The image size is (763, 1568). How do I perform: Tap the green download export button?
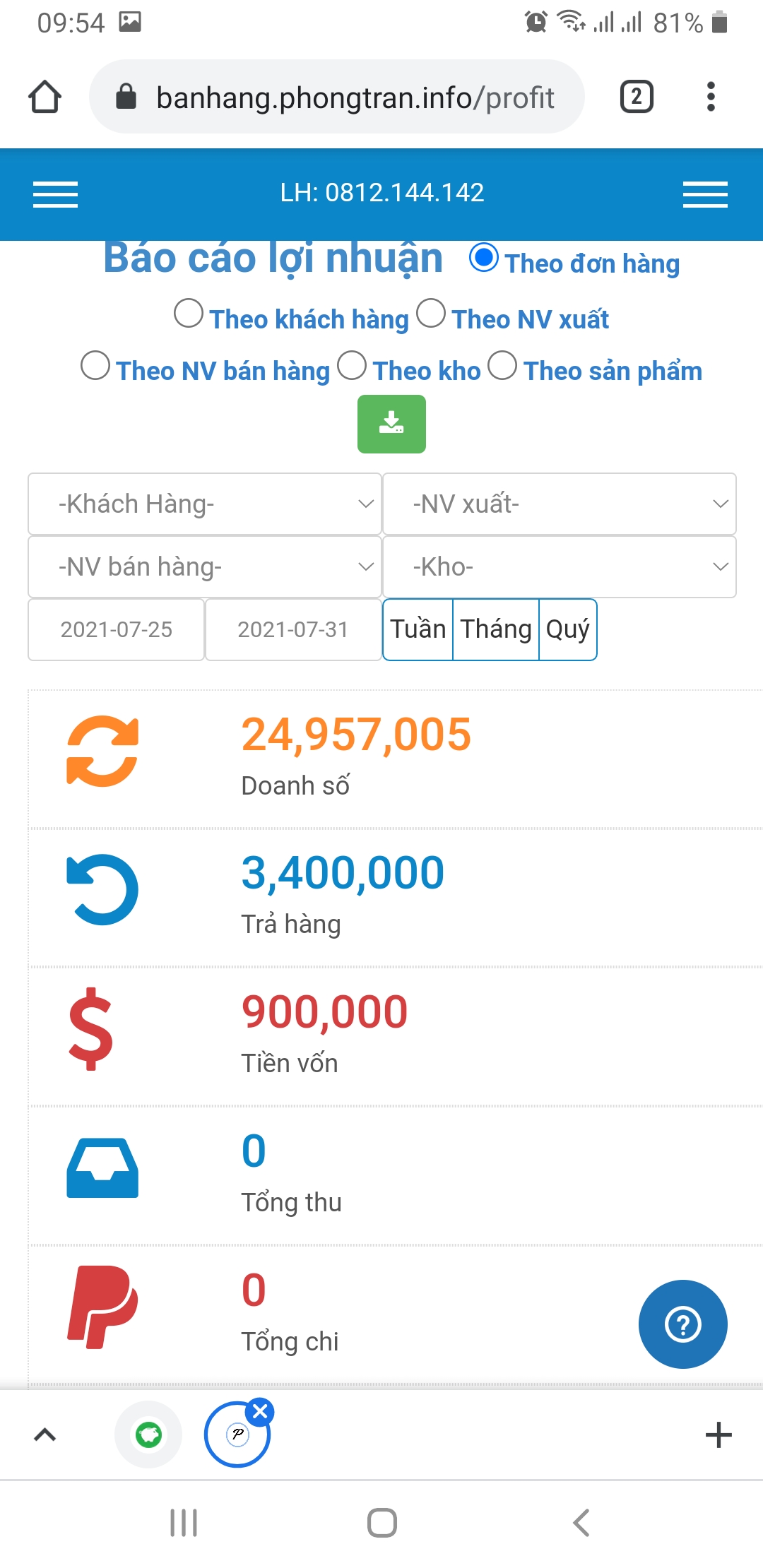tap(391, 424)
